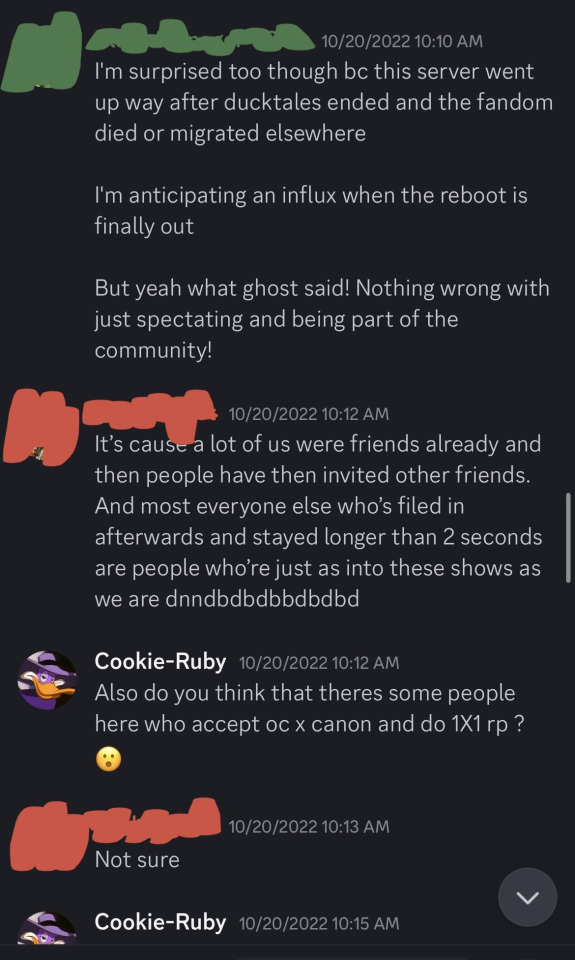Tap the 10/20/2022 10:13 AM timestamp
Viewport: 575px width, 960px height.
click(309, 827)
